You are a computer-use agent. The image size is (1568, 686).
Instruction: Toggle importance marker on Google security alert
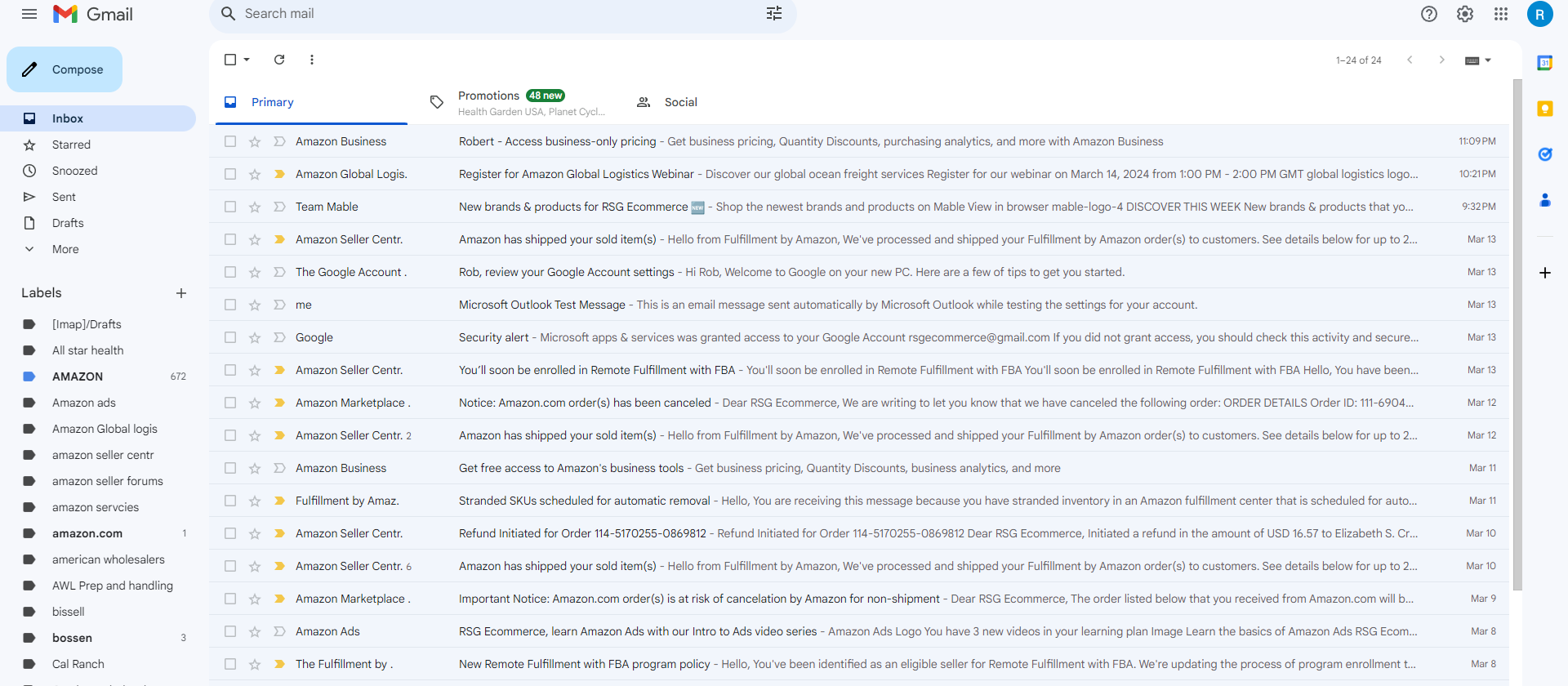279,337
